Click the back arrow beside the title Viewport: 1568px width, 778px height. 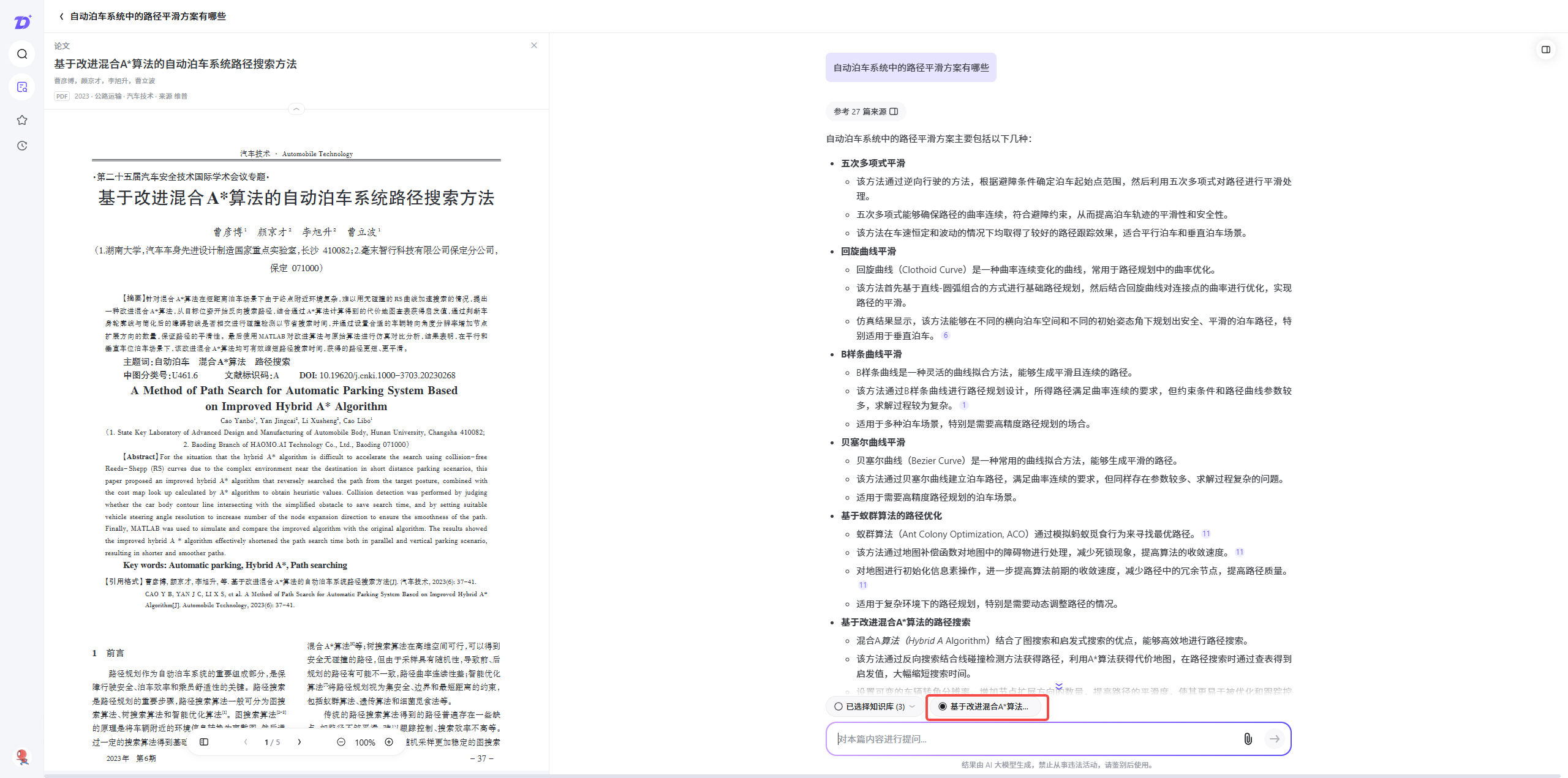61,17
